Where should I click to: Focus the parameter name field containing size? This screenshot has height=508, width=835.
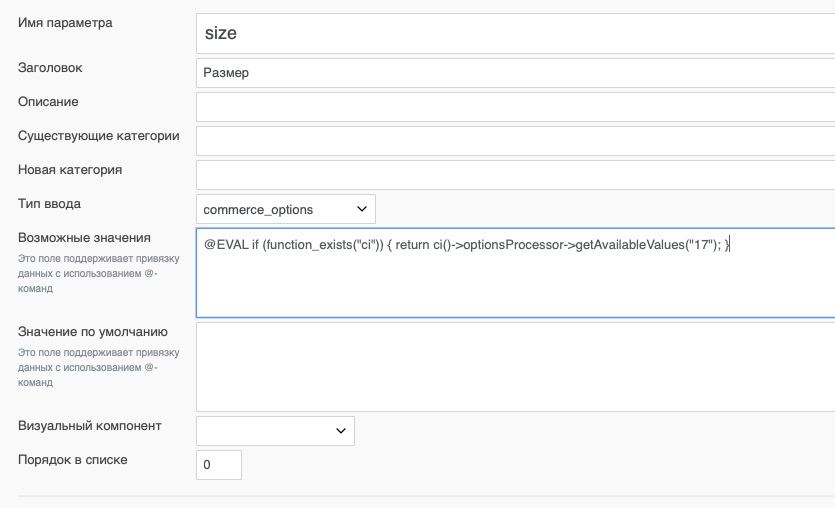[x=515, y=34]
